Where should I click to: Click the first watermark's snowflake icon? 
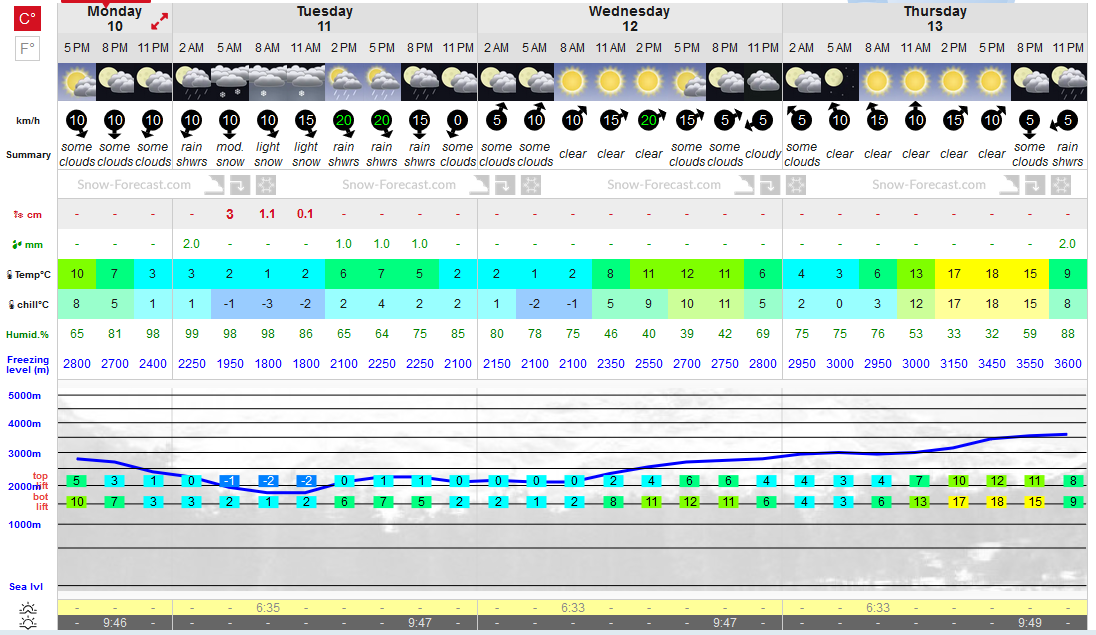pos(266,185)
